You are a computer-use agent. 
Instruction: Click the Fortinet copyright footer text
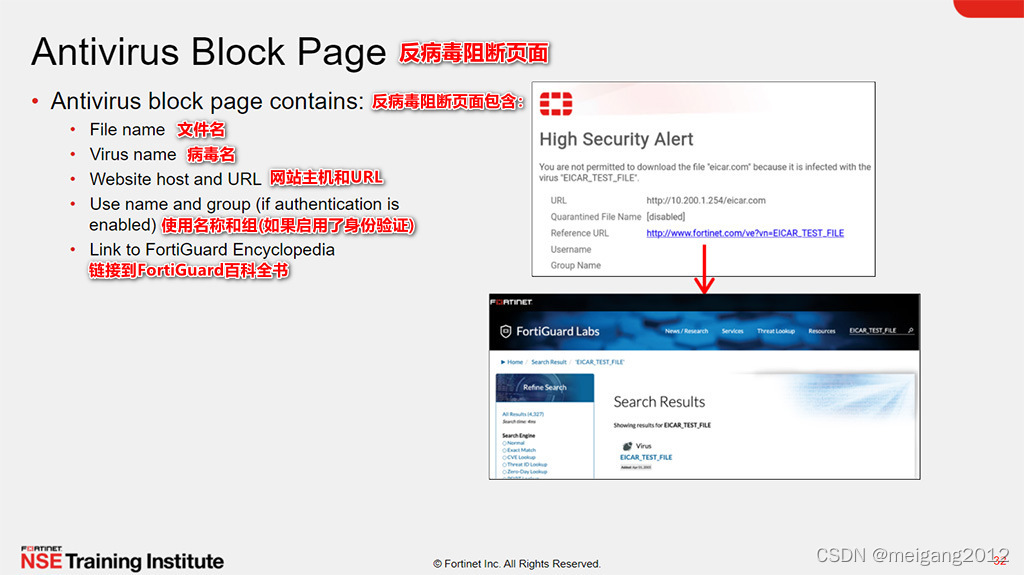(x=517, y=564)
